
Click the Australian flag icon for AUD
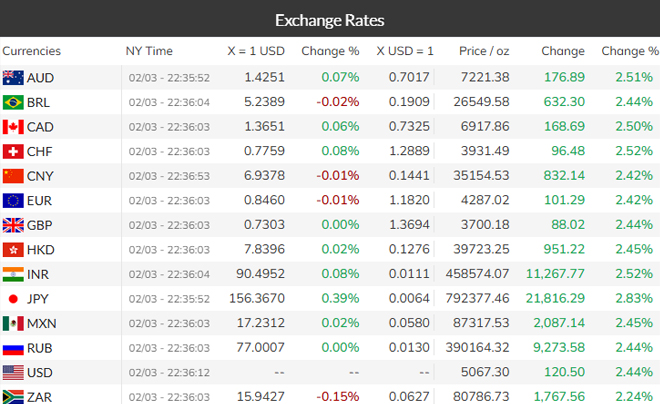pos(13,78)
